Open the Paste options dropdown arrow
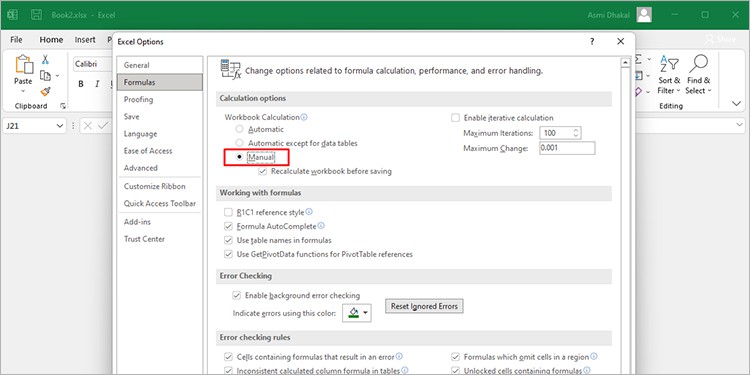750x375 pixels. pyautogui.click(x=23, y=91)
